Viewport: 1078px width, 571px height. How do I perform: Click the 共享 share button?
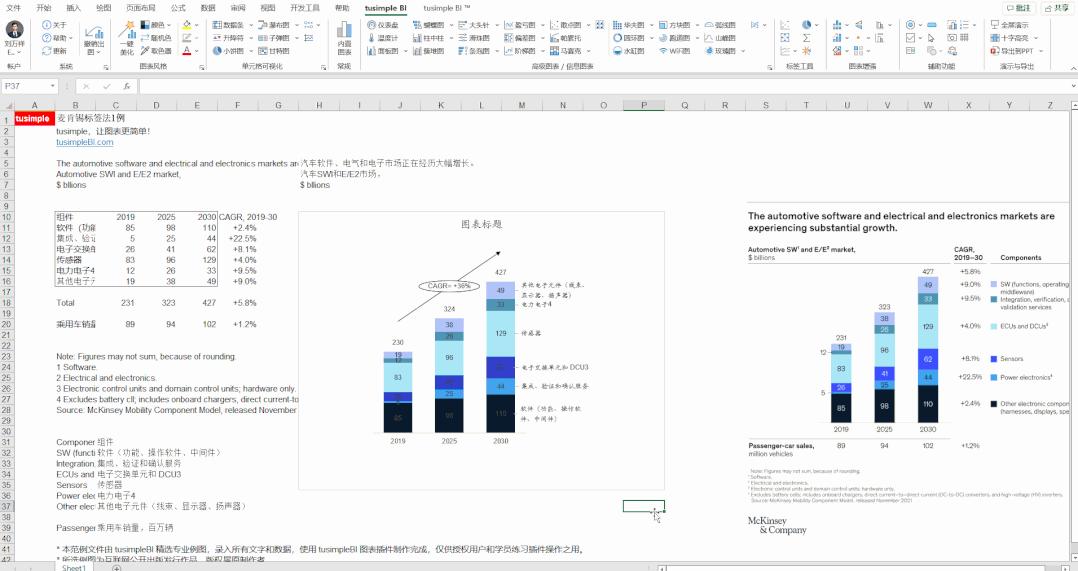click(1056, 8)
